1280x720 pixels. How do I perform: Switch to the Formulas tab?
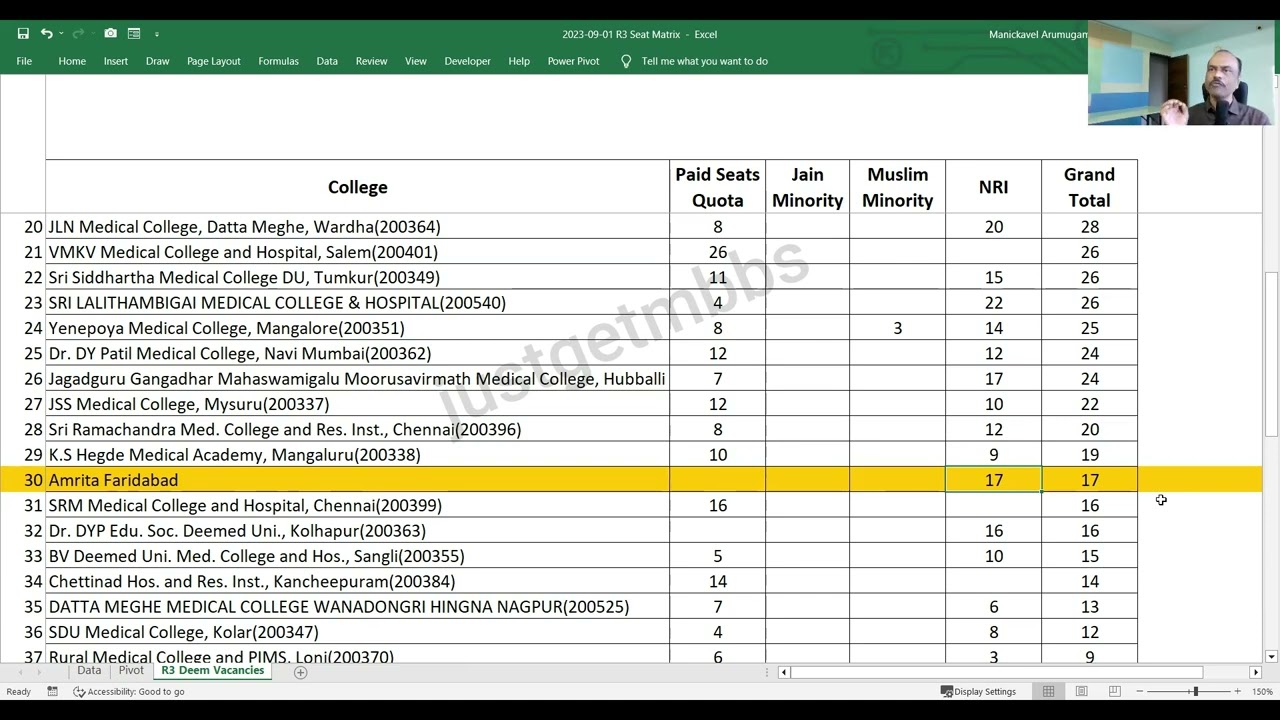[x=279, y=61]
